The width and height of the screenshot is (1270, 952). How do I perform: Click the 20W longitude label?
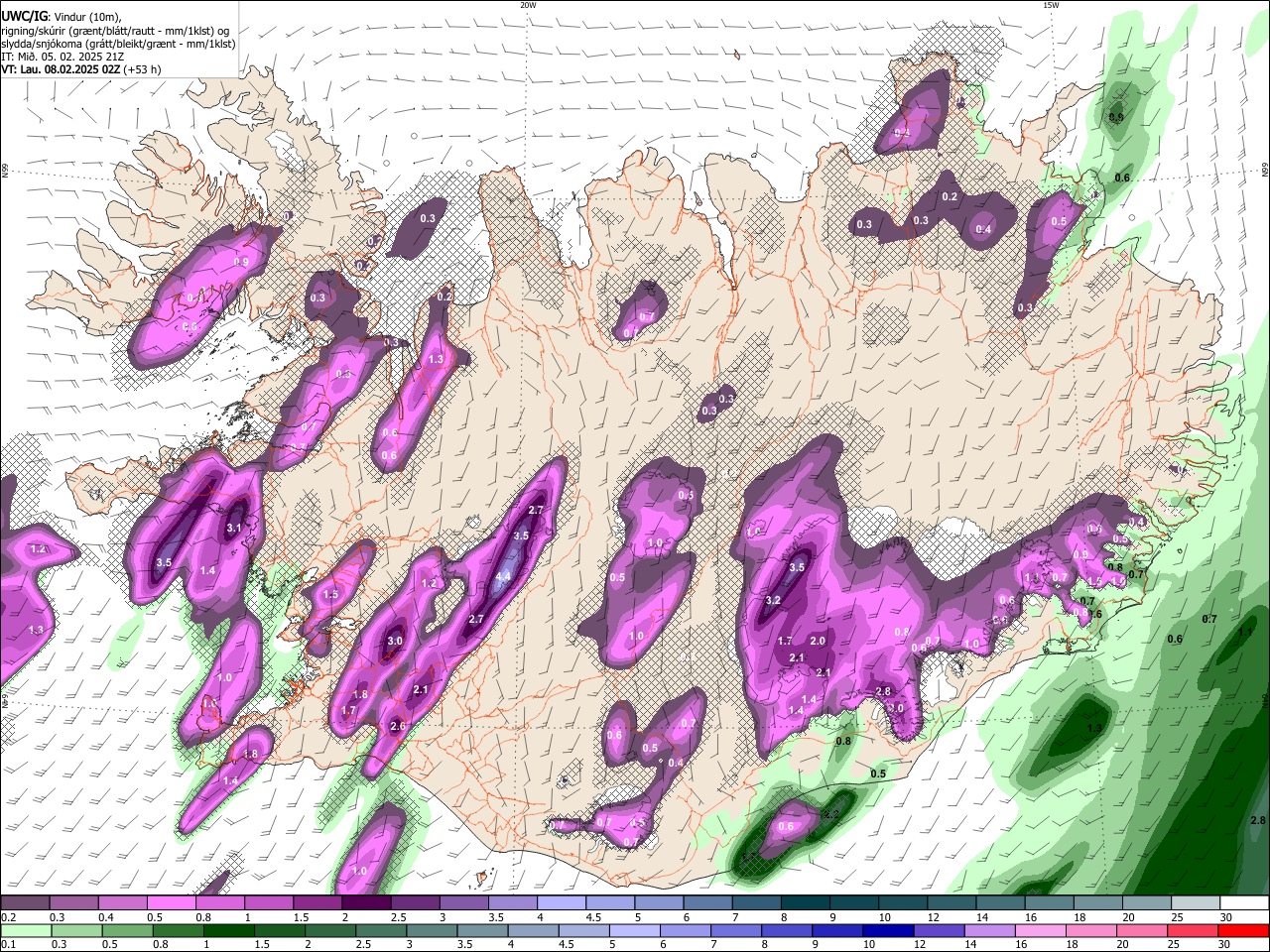pyautogui.click(x=528, y=5)
